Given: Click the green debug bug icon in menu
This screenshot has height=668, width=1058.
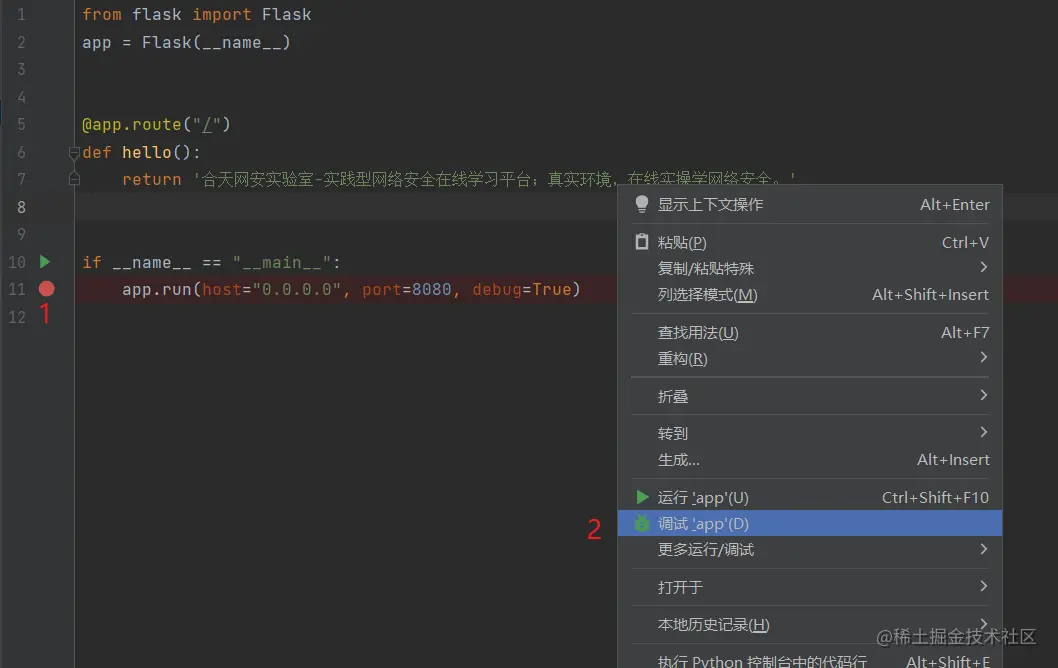Looking at the screenshot, I should coord(642,524).
